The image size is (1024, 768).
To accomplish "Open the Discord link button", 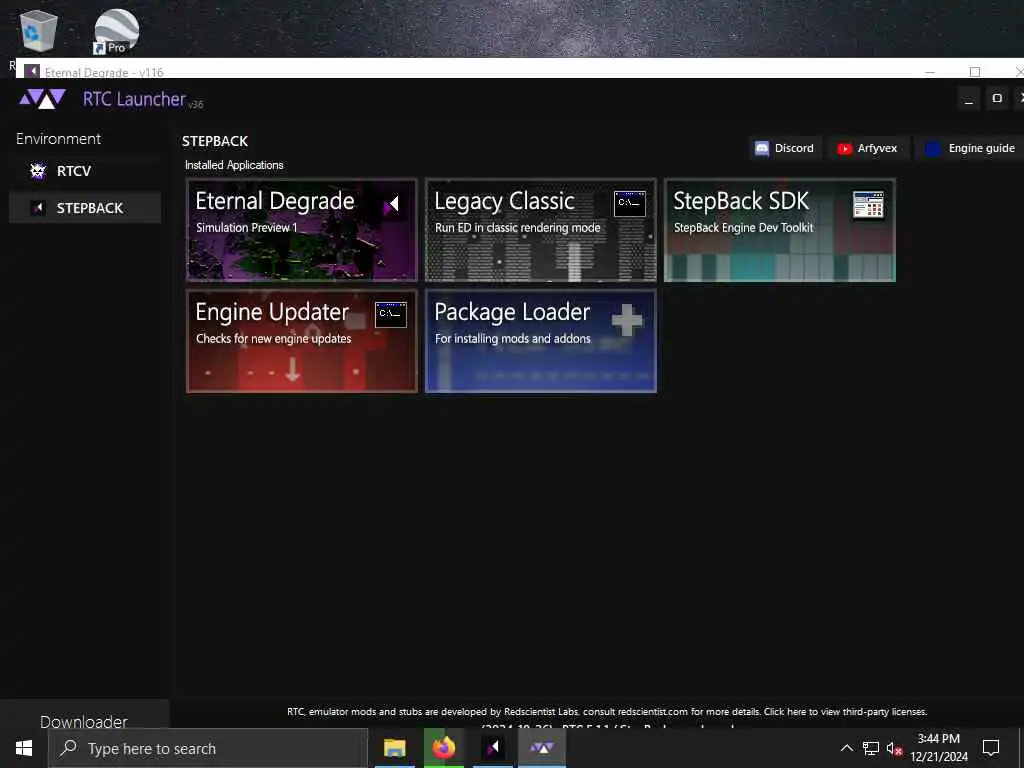I will pyautogui.click(x=785, y=148).
